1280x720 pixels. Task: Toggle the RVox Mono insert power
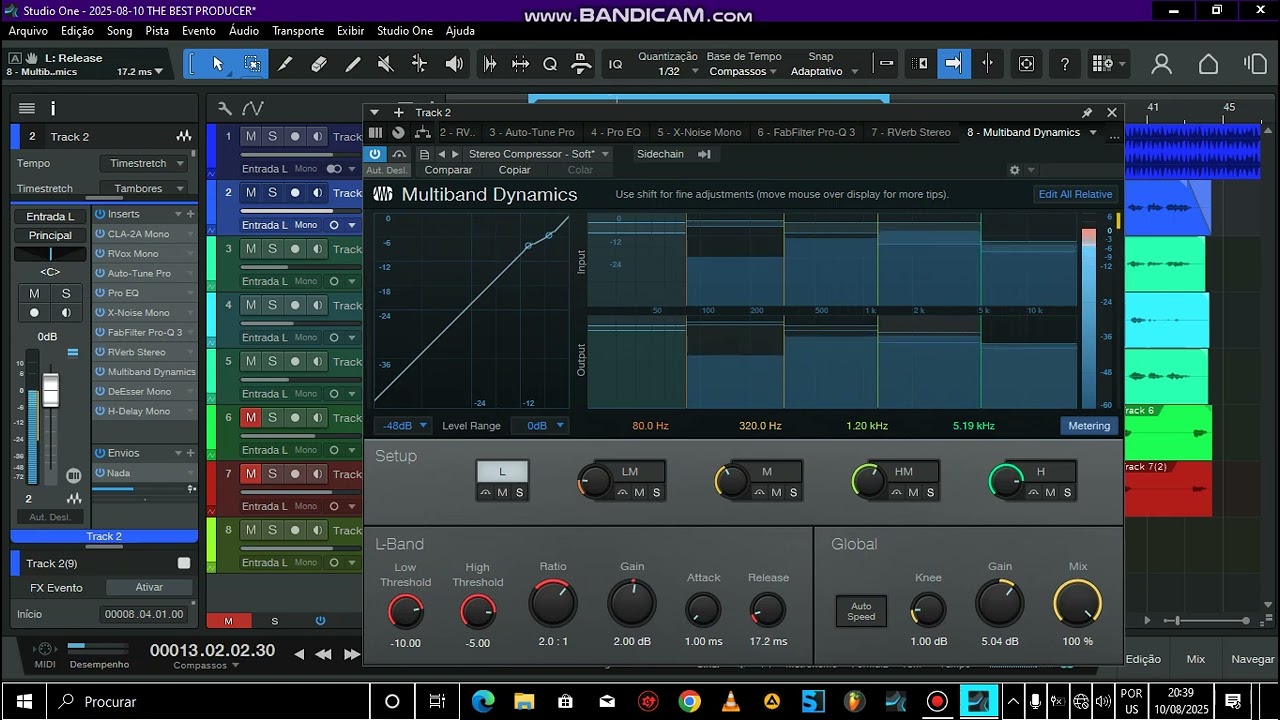[100, 253]
